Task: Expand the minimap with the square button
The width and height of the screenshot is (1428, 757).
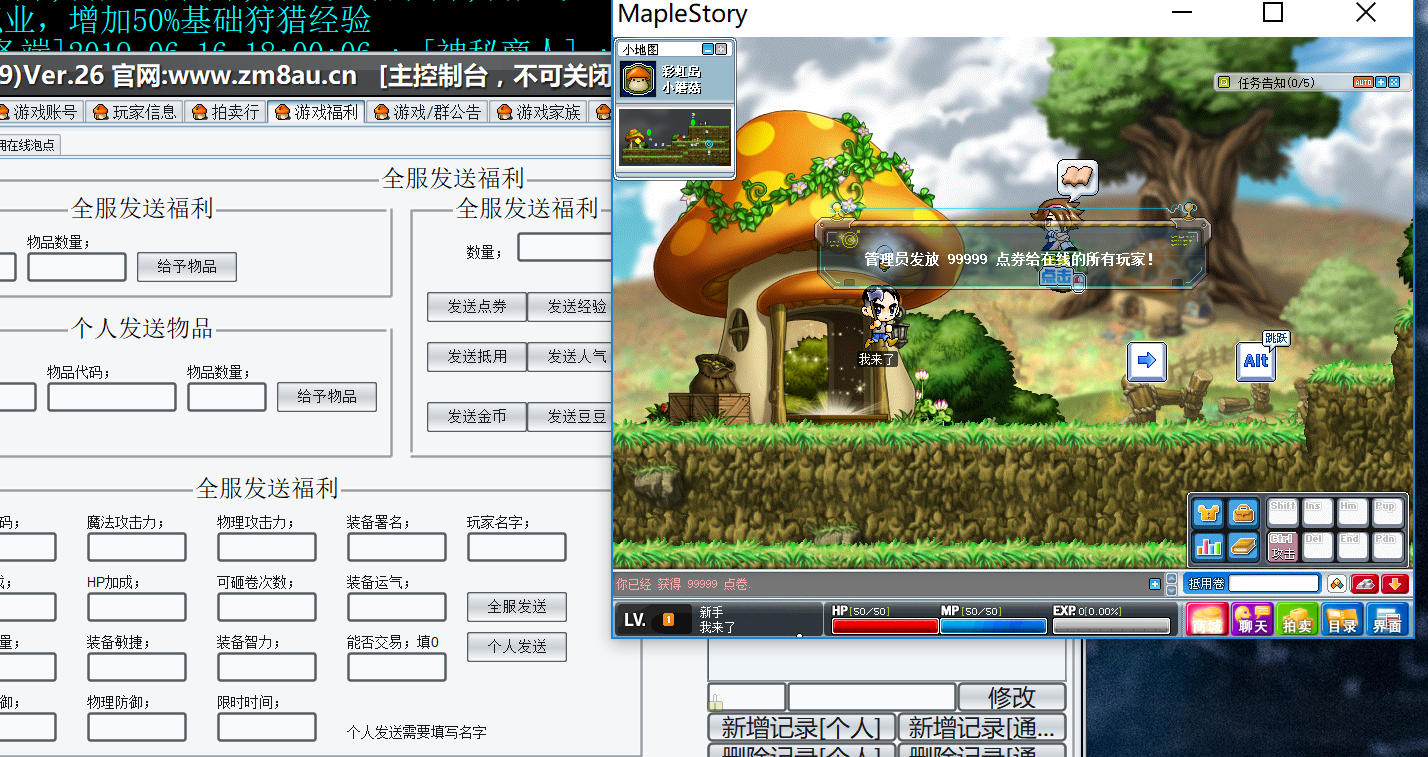Action: pos(721,49)
